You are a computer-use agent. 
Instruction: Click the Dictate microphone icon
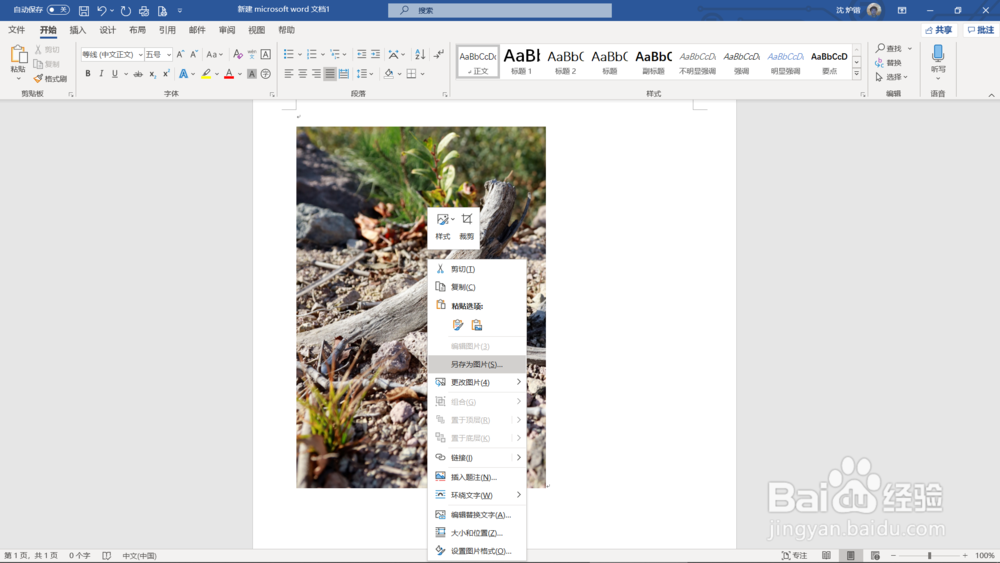pos(938,53)
